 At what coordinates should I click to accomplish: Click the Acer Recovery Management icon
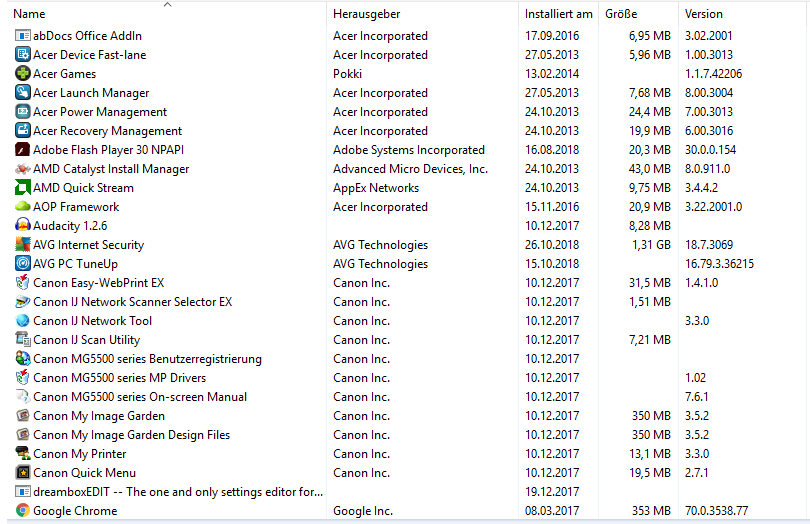click(x=23, y=131)
